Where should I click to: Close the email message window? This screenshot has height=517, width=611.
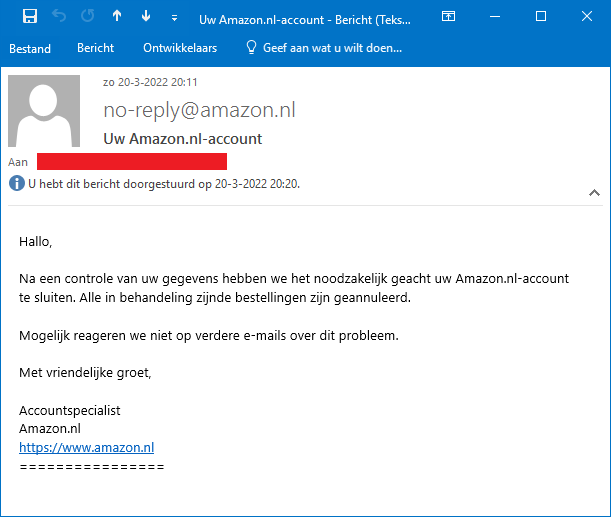point(587,17)
